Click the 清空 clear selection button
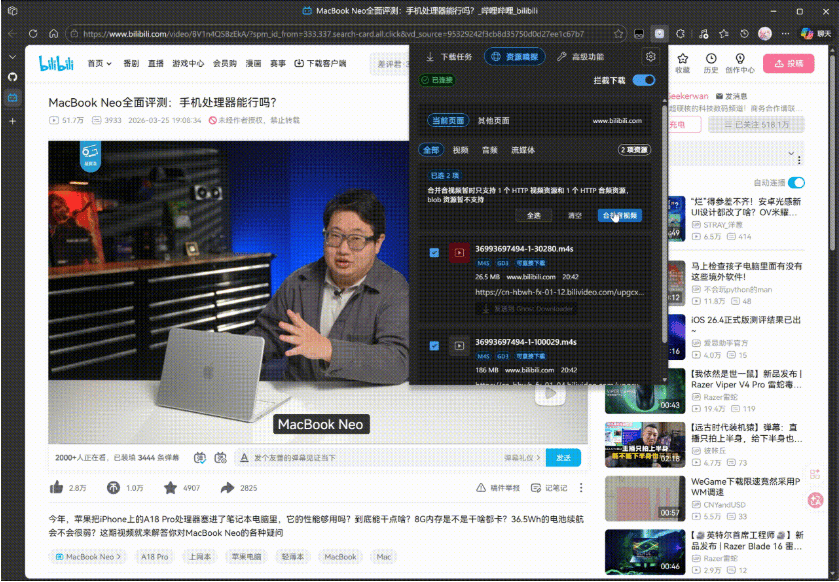Image resolution: width=839 pixels, height=582 pixels. [575, 216]
